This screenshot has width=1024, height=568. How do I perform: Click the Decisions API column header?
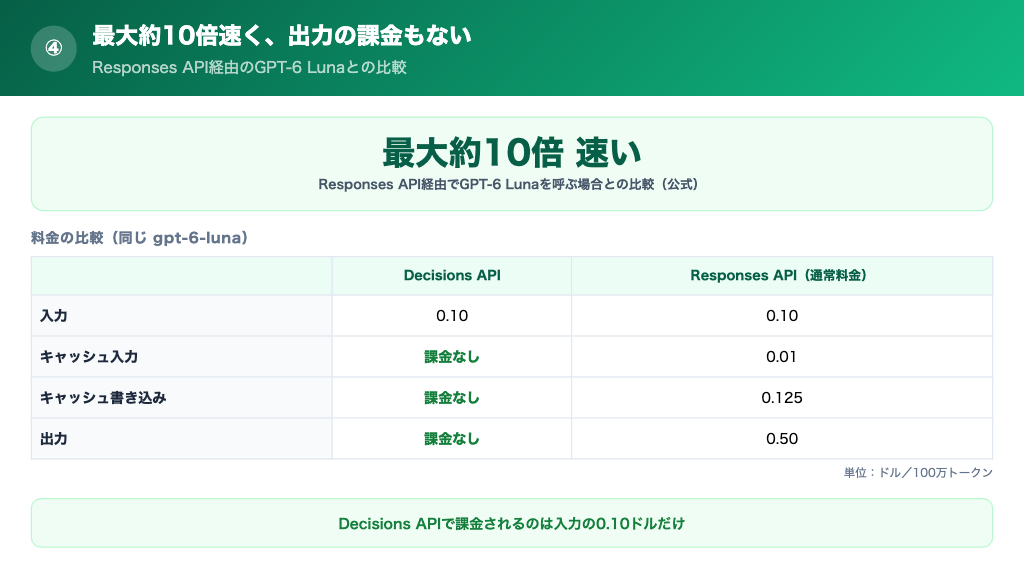pyautogui.click(x=452, y=276)
